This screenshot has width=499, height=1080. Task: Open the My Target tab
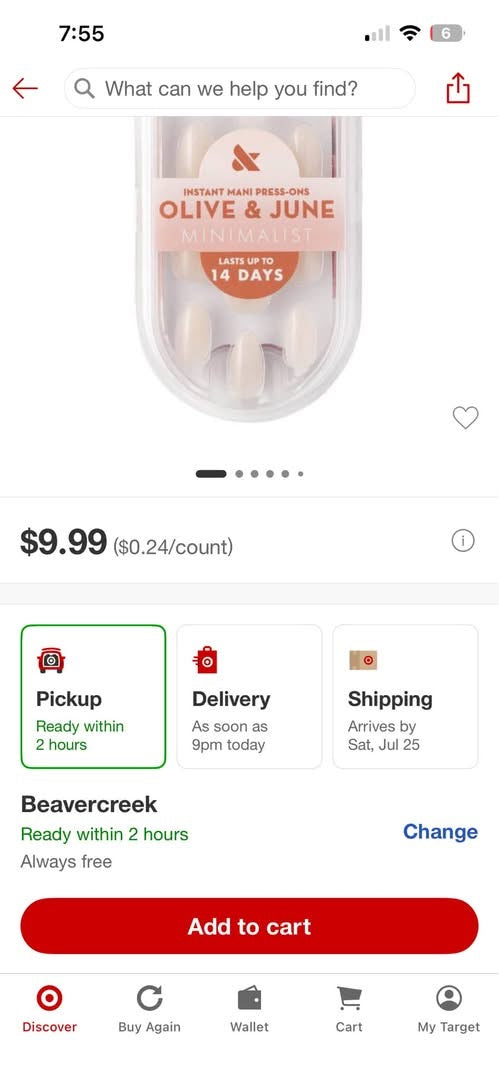[x=449, y=1009]
